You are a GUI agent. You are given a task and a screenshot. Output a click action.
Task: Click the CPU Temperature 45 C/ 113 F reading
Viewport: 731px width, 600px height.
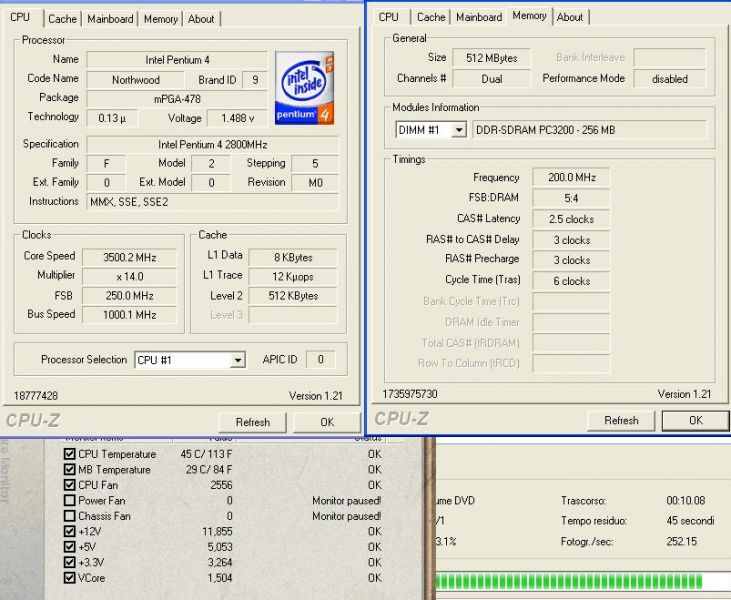(x=206, y=454)
